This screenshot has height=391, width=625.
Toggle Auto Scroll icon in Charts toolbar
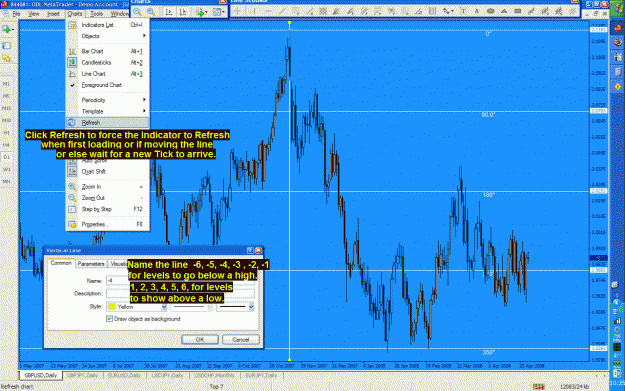tap(169, 12)
